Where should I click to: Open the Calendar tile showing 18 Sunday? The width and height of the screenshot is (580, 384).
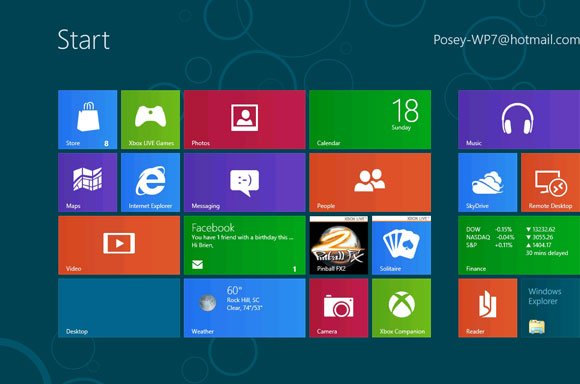pyautogui.click(x=370, y=119)
